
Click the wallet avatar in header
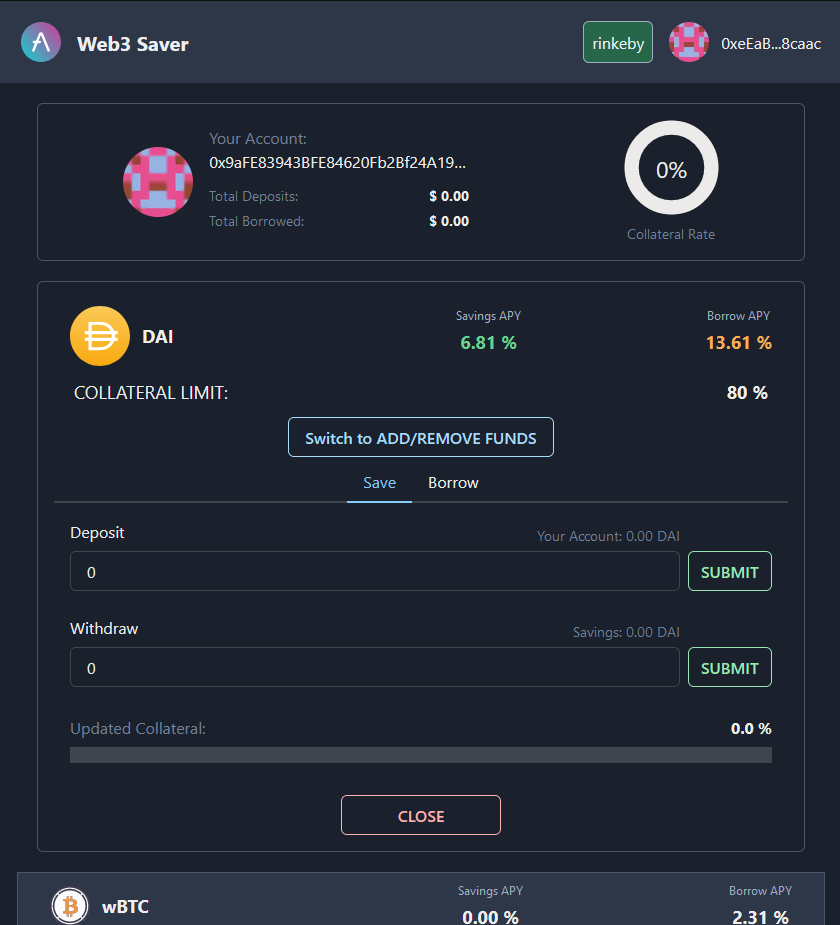689,43
